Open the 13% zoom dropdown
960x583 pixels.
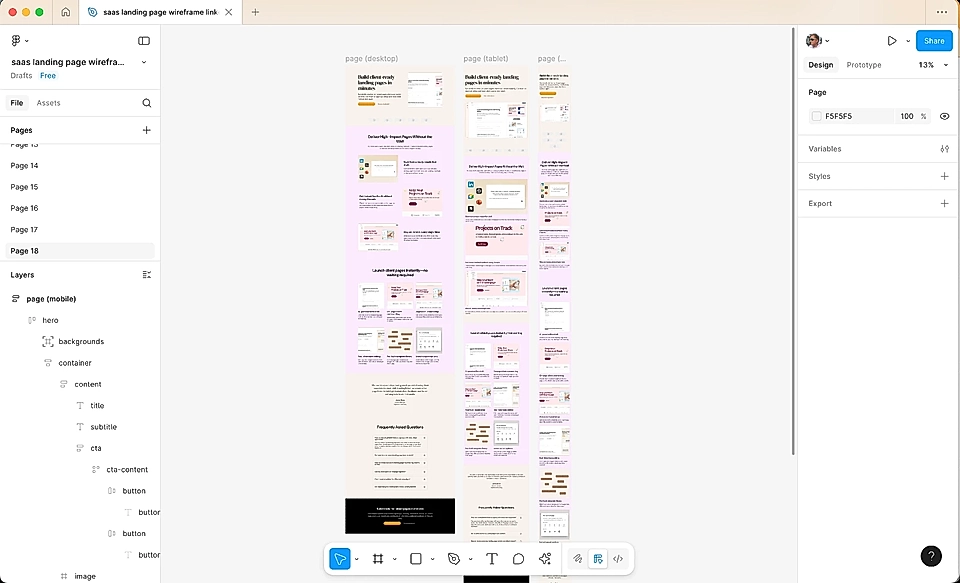coord(929,65)
